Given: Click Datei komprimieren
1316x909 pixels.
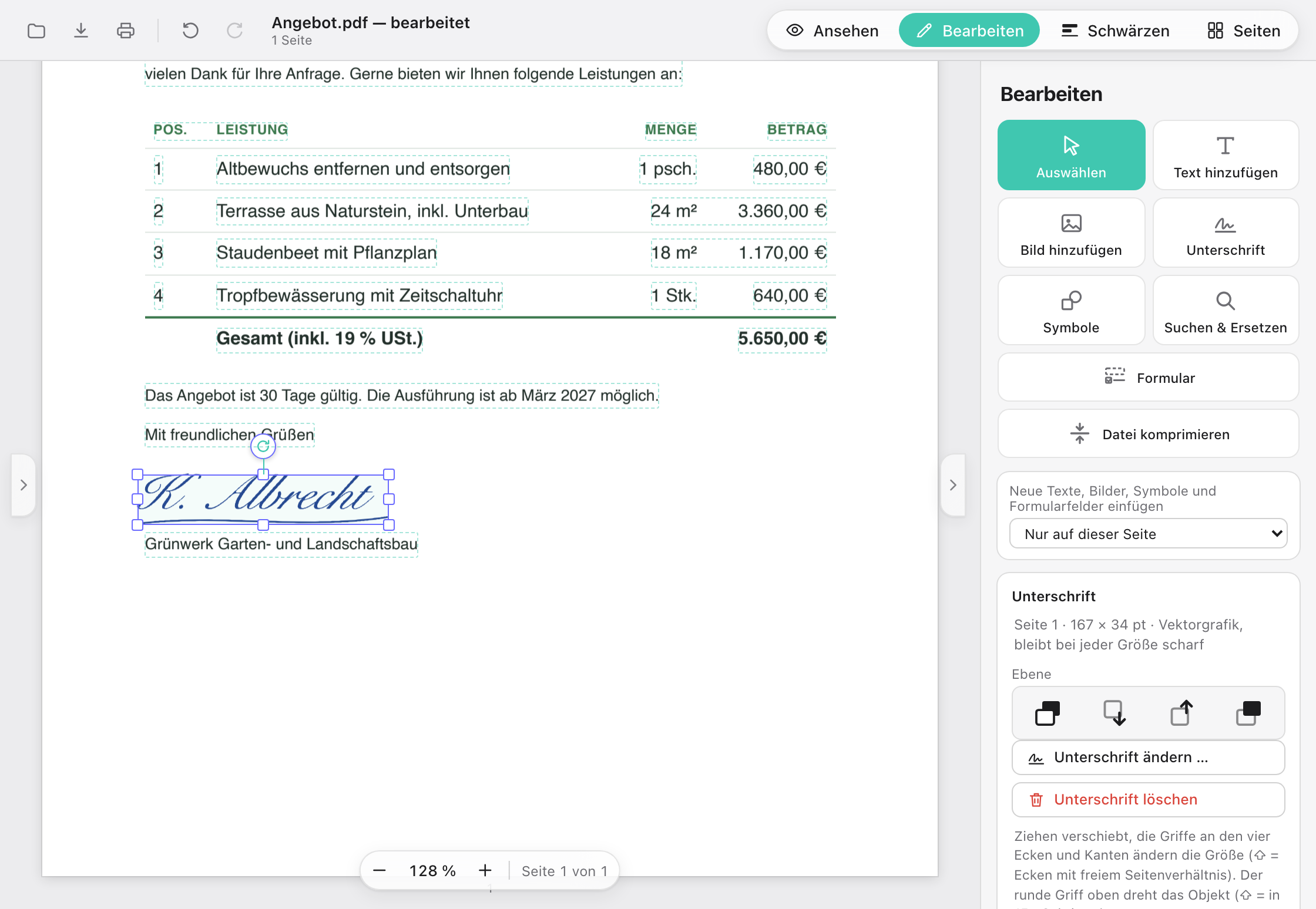Looking at the screenshot, I should tap(1149, 433).
